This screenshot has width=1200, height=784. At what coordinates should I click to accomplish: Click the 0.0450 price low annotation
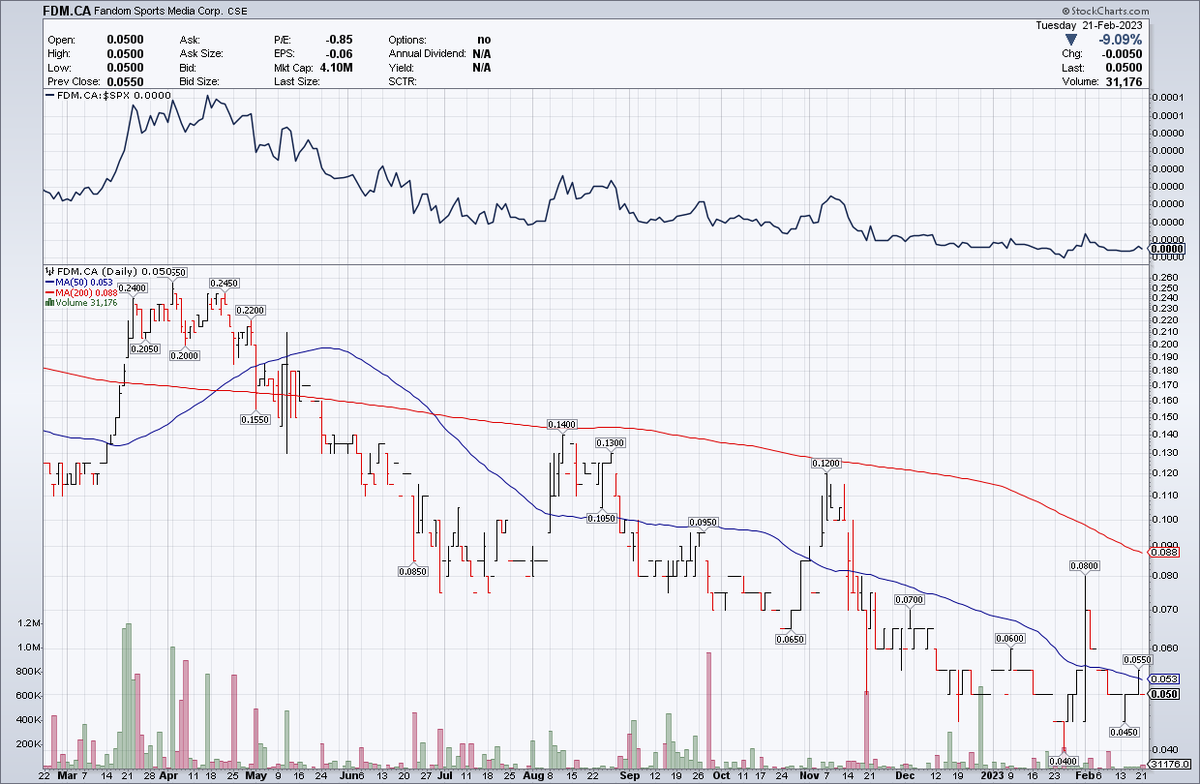pos(1125,732)
